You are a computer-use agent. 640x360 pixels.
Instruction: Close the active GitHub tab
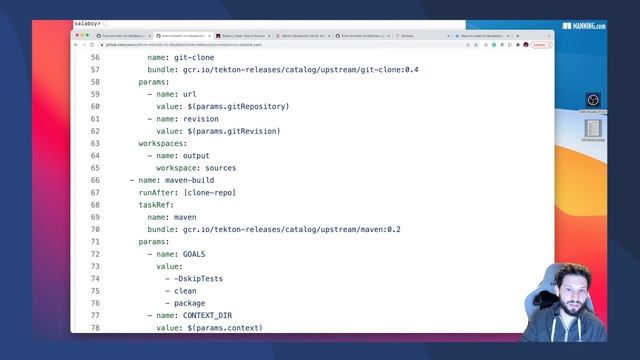[209, 36]
